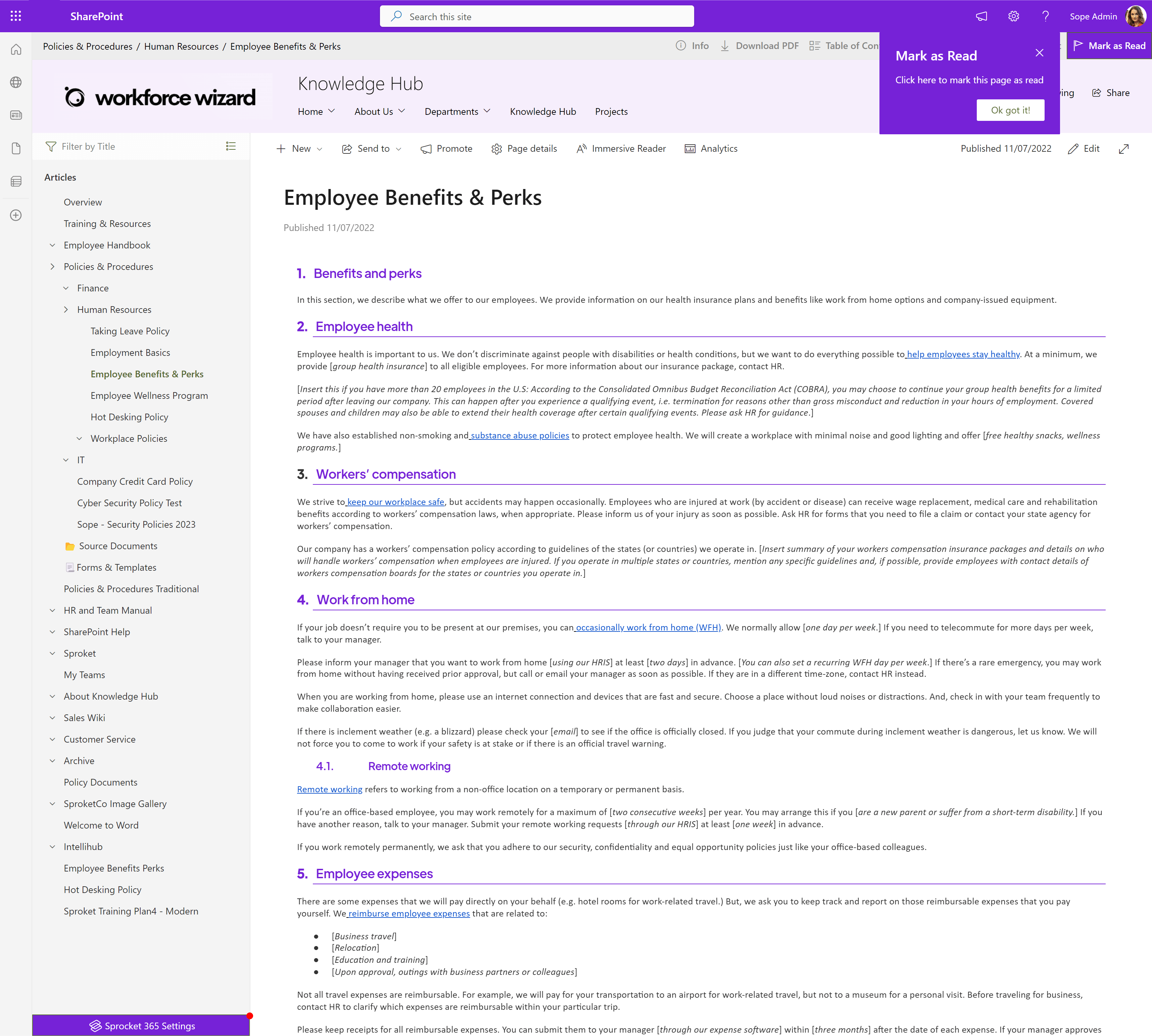Open page Analytics

tap(711, 149)
